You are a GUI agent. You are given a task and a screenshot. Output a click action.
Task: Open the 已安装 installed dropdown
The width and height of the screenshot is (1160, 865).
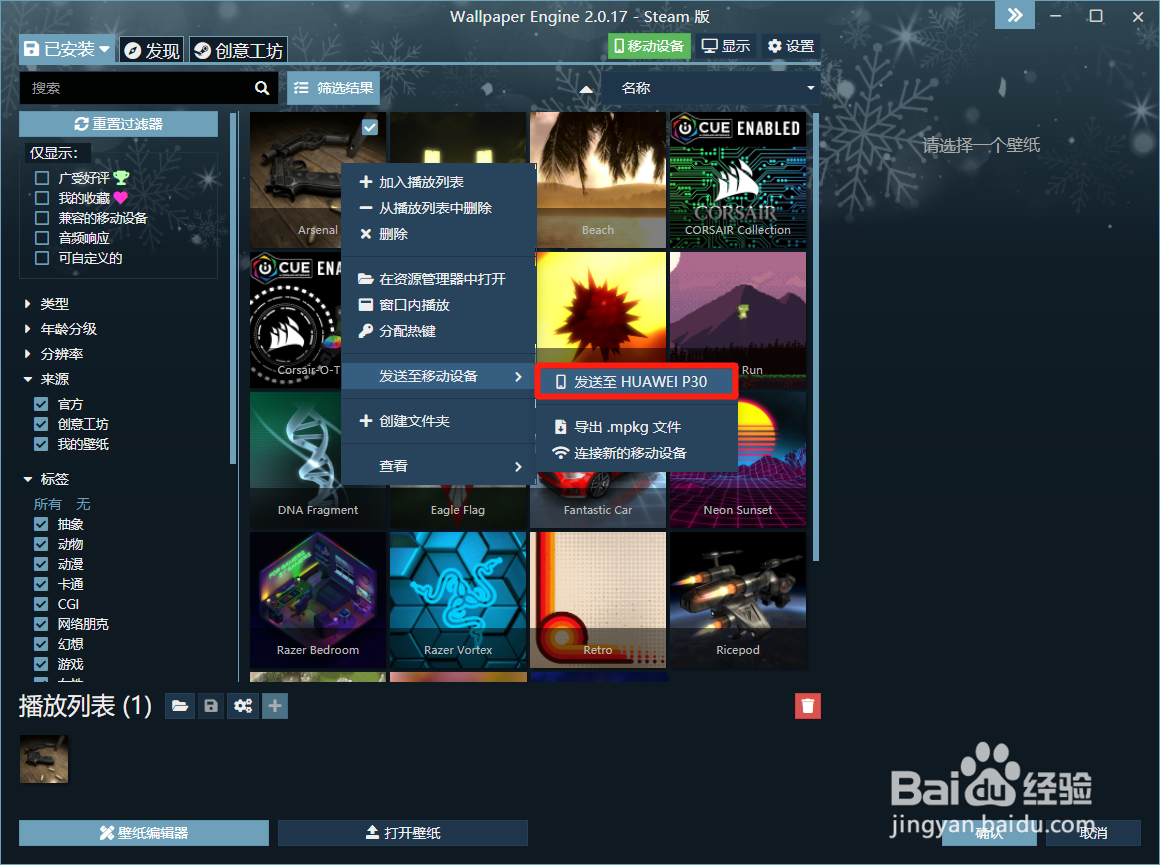pos(67,50)
